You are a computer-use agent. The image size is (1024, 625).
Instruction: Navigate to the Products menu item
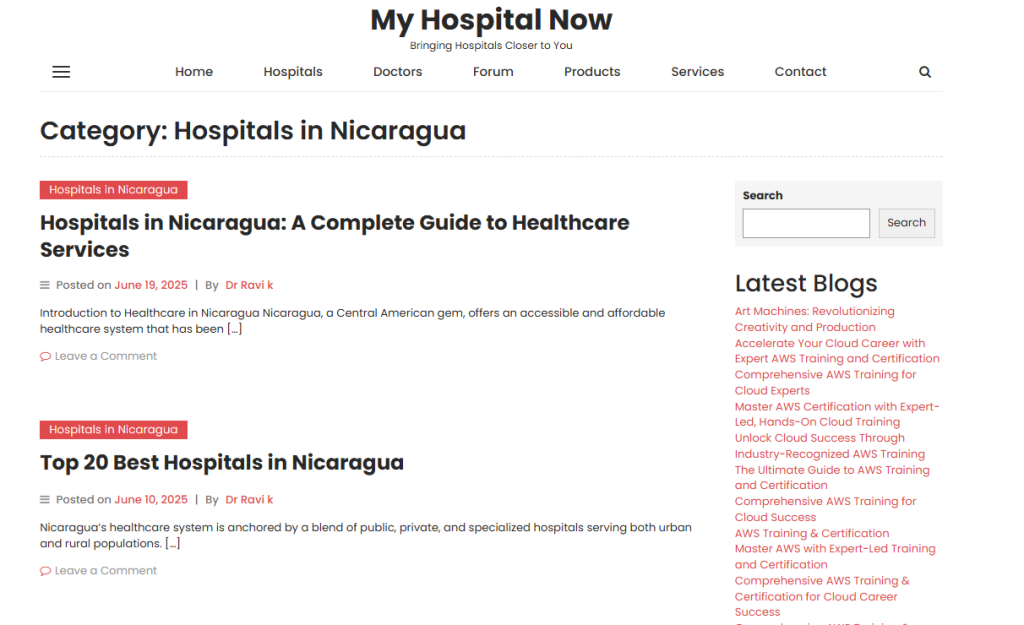pyautogui.click(x=592, y=72)
